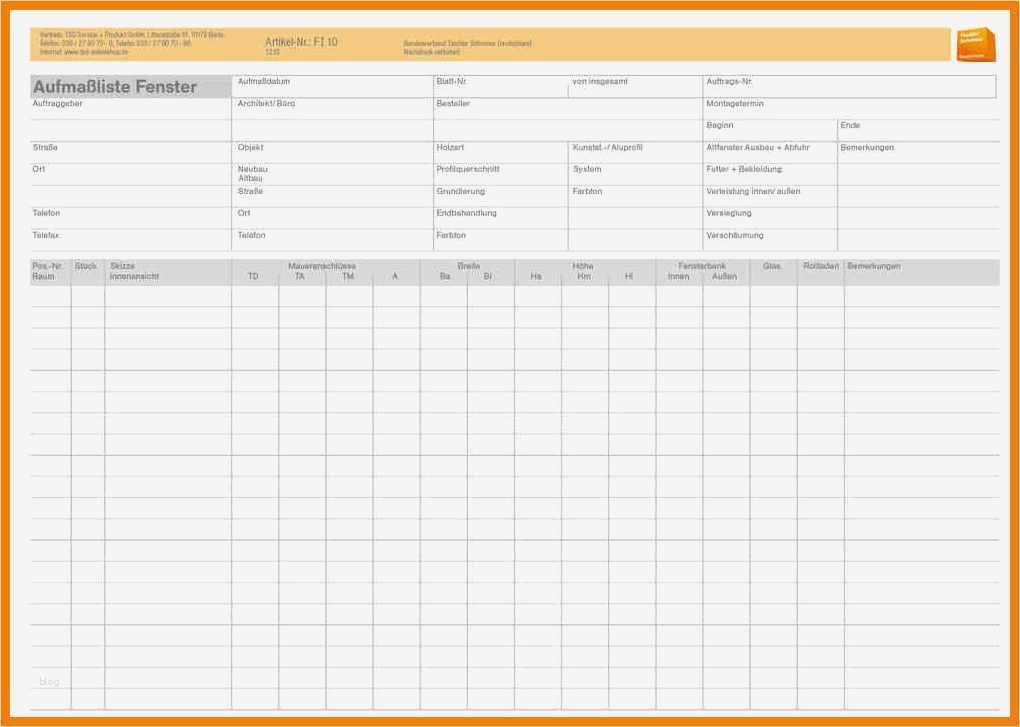1020x727 pixels.
Task: Select the 'Stück' column header
Action: (x=86, y=266)
